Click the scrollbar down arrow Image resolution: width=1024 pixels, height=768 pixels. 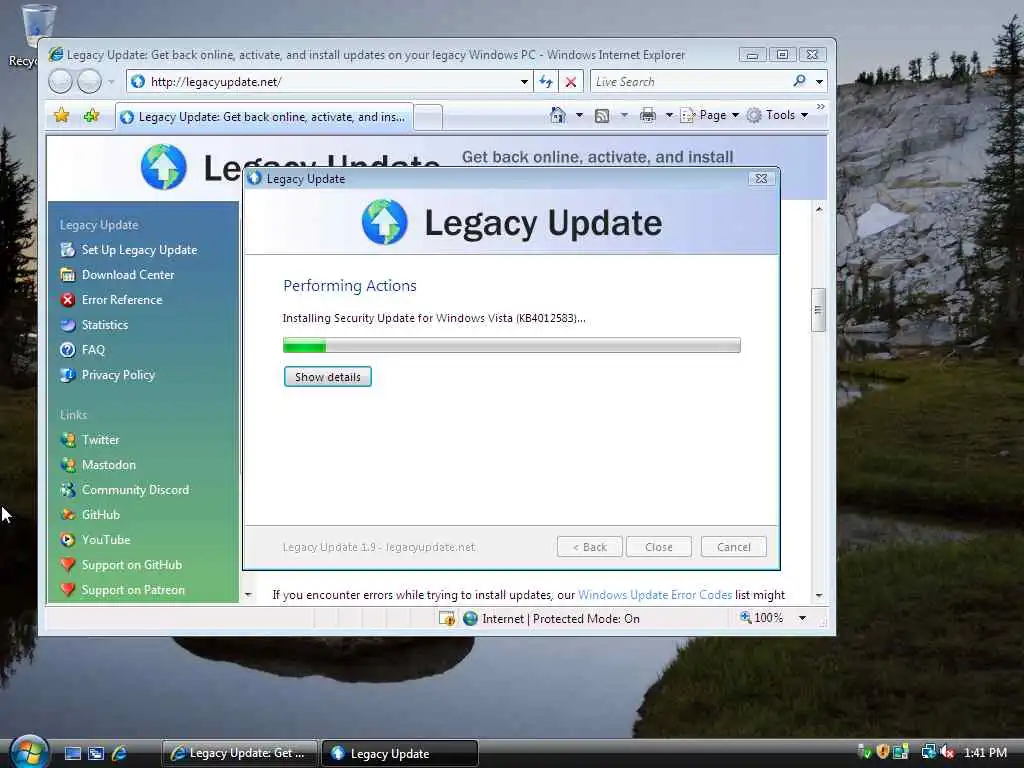(818, 596)
